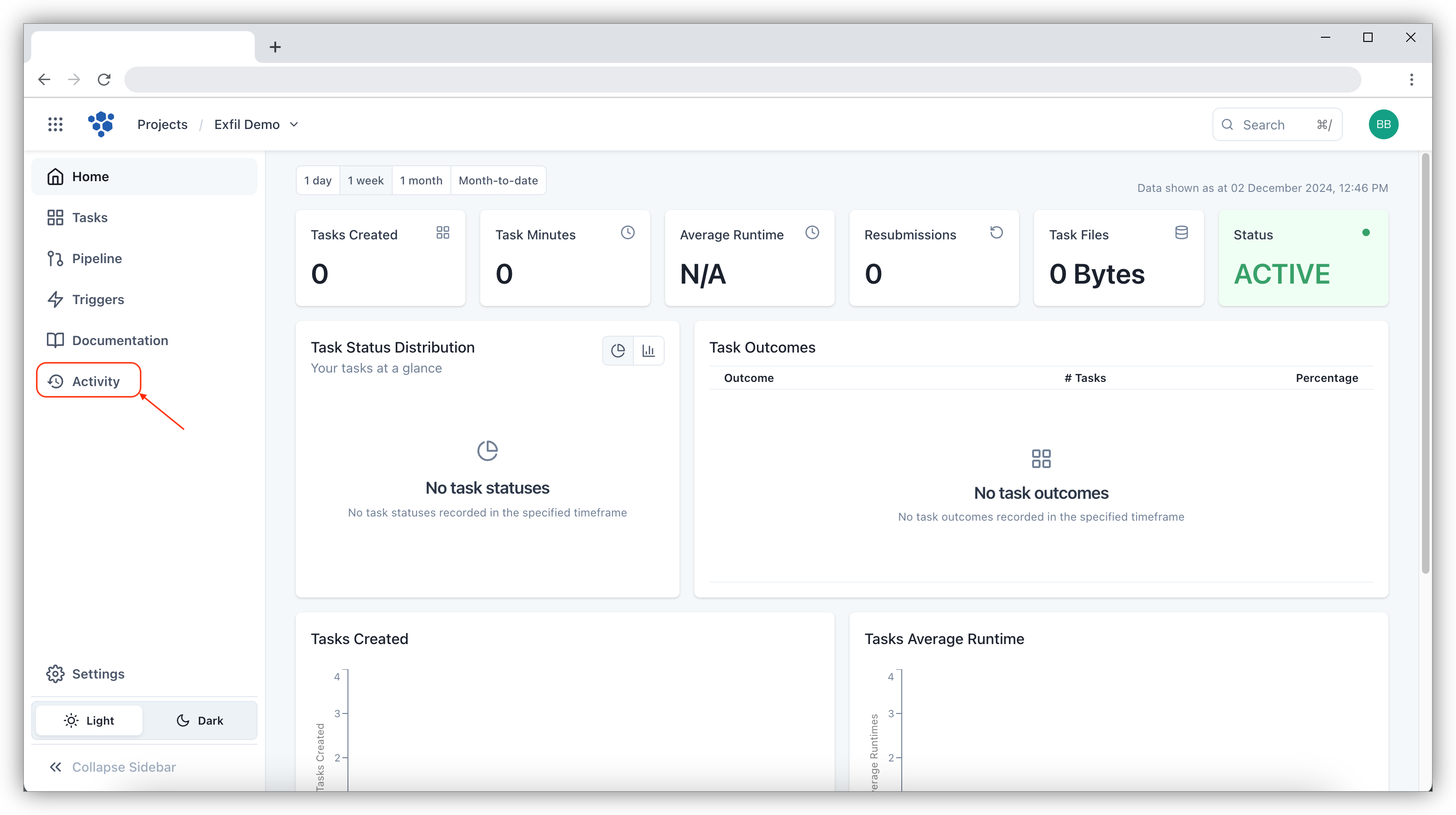Switch to bar chart view
1456x815 pixels.
tap(648, 351)
